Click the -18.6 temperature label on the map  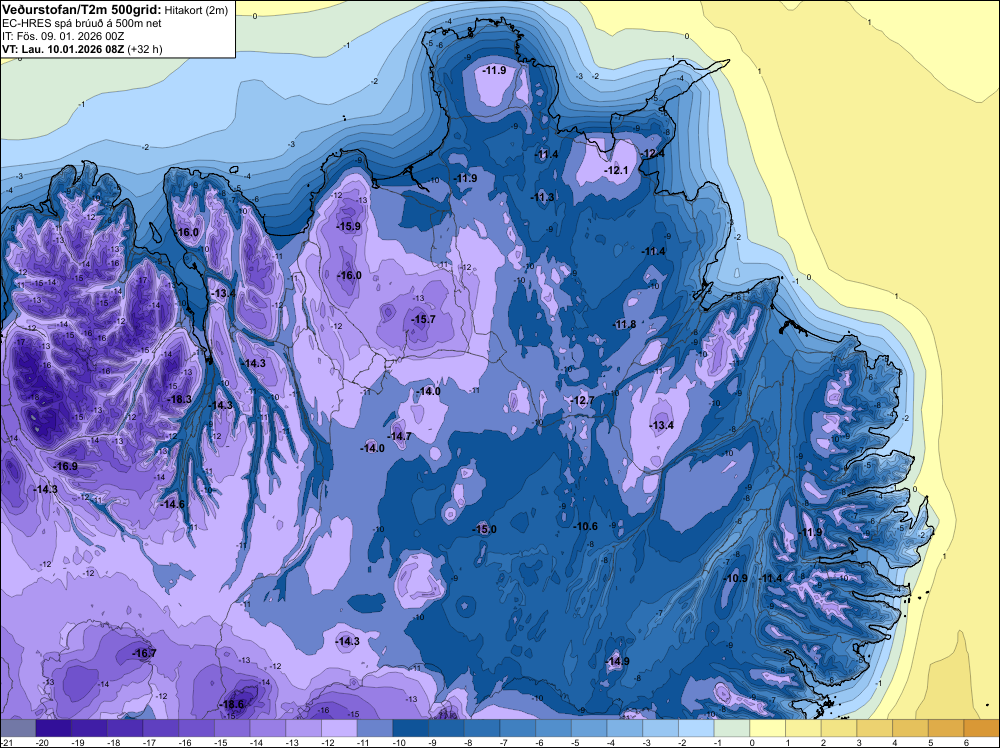[232, 704]
